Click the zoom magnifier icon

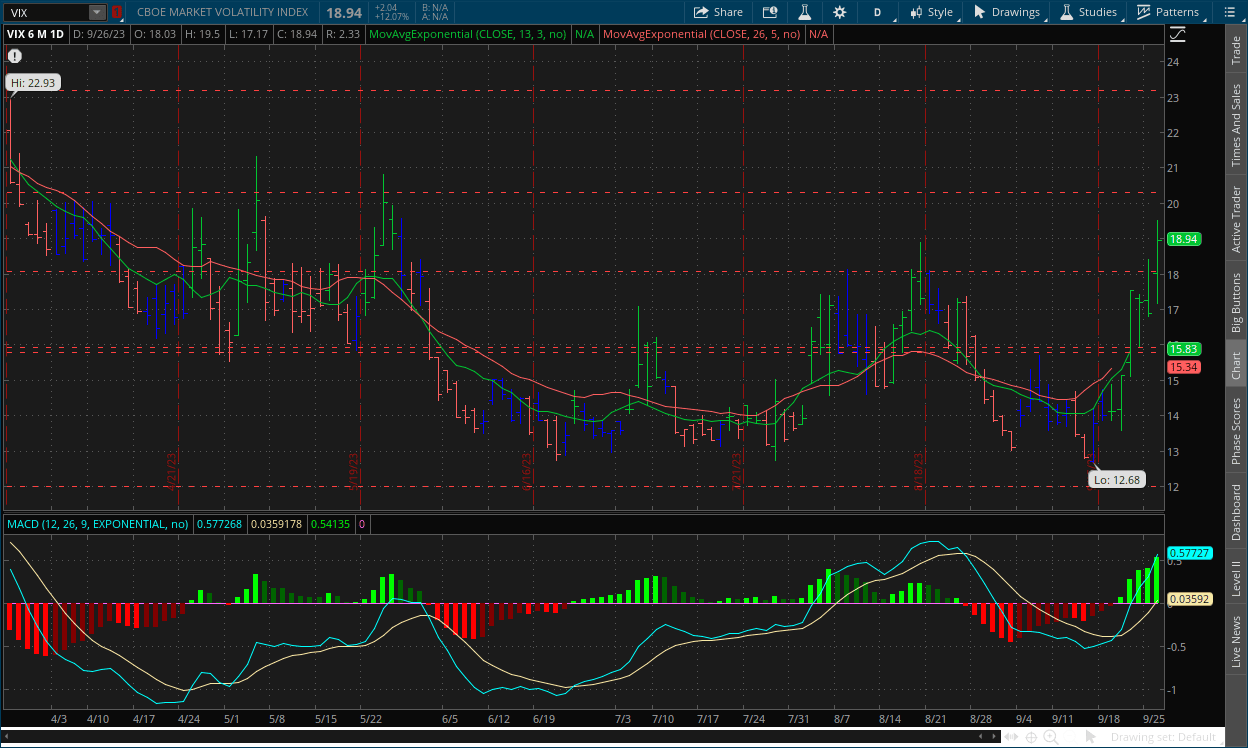click(1051, 737)
